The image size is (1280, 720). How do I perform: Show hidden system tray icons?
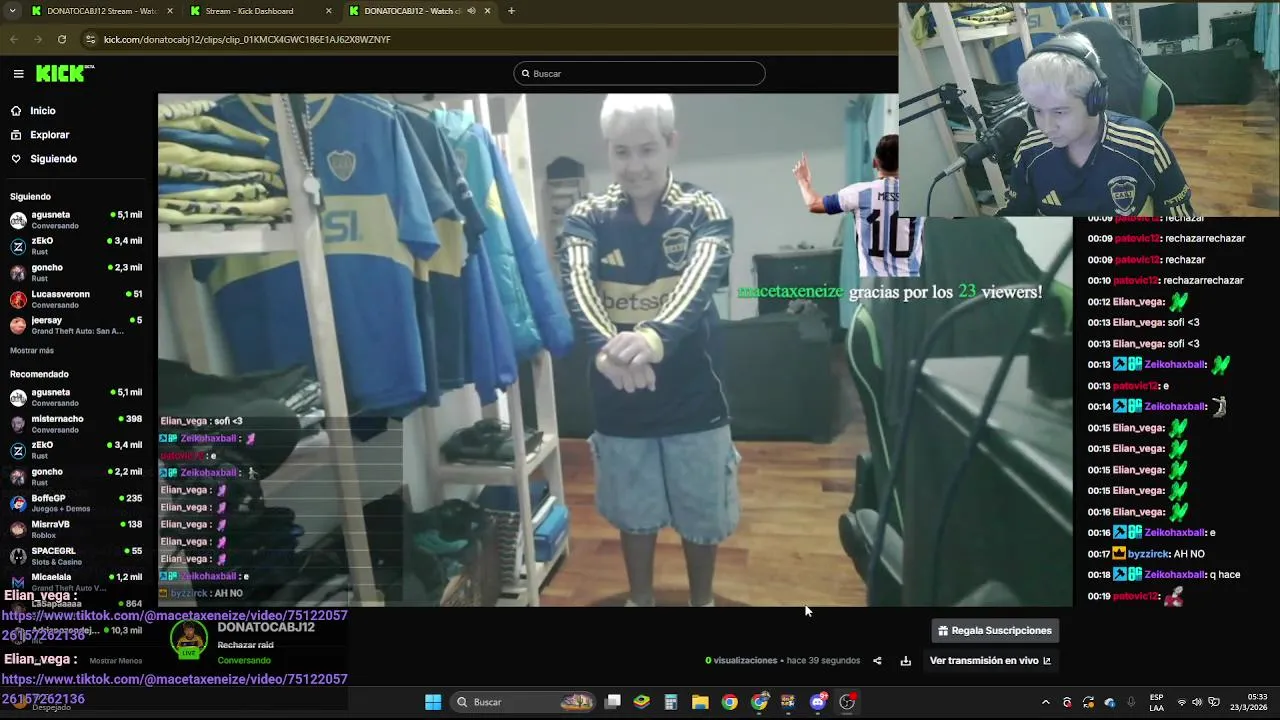point(1046,702)
